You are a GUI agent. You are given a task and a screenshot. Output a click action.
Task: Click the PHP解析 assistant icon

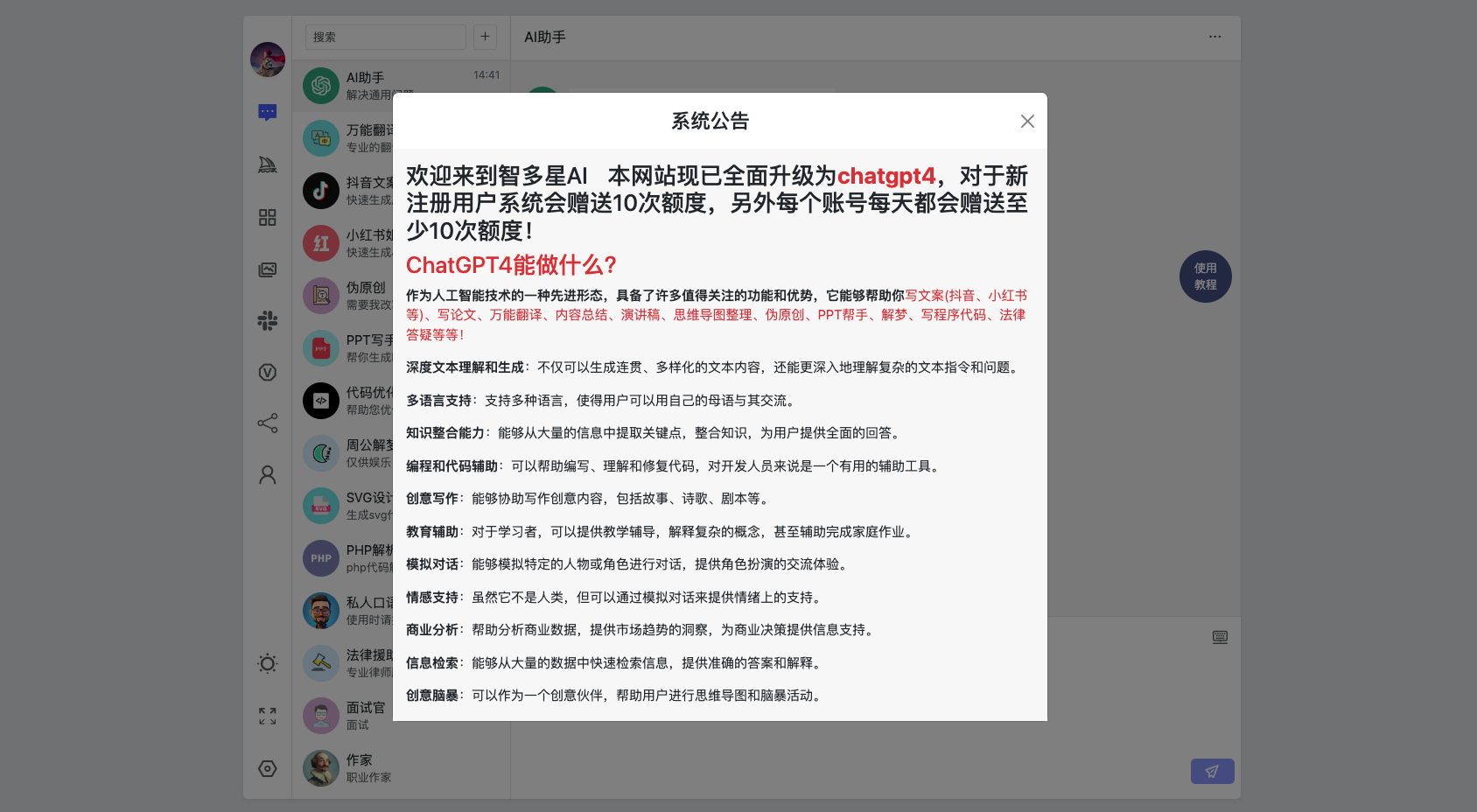[x=321, y=558]
